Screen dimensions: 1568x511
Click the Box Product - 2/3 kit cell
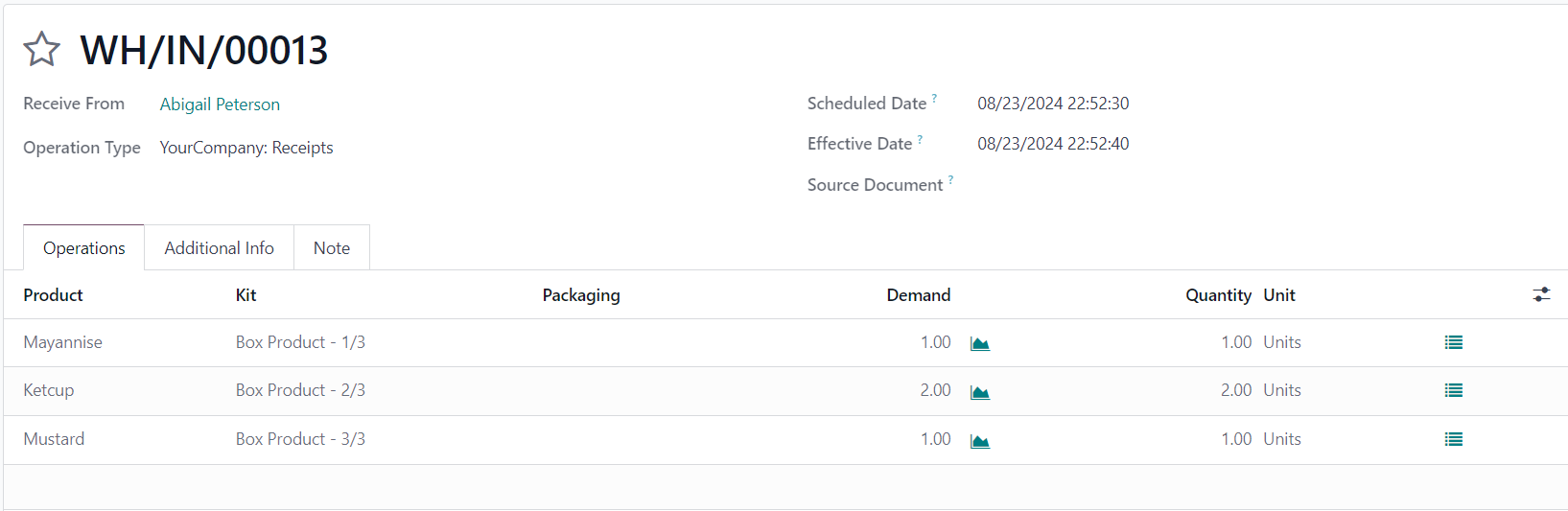coord(300,390)
